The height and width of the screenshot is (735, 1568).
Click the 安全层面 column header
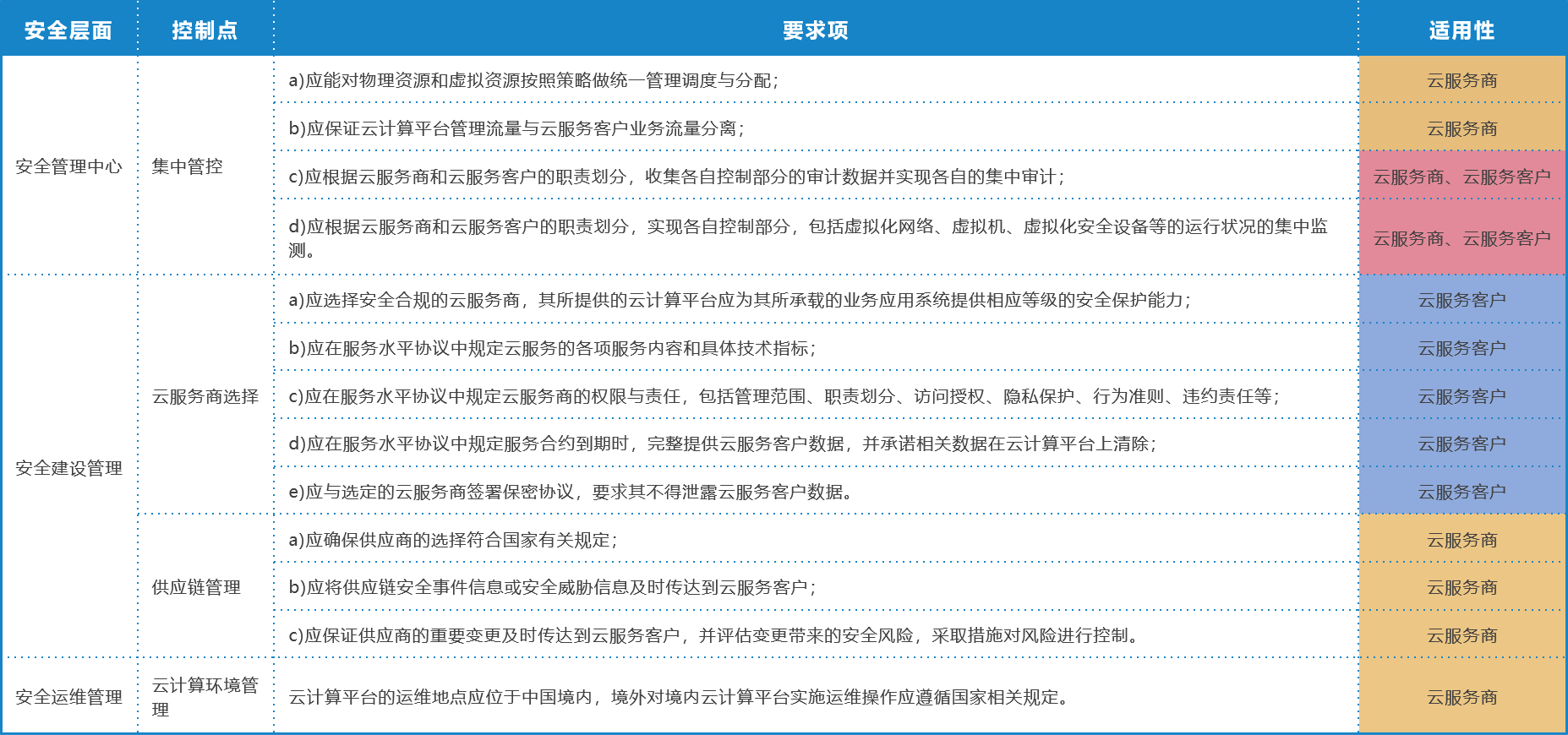click(x=68, y=30)
